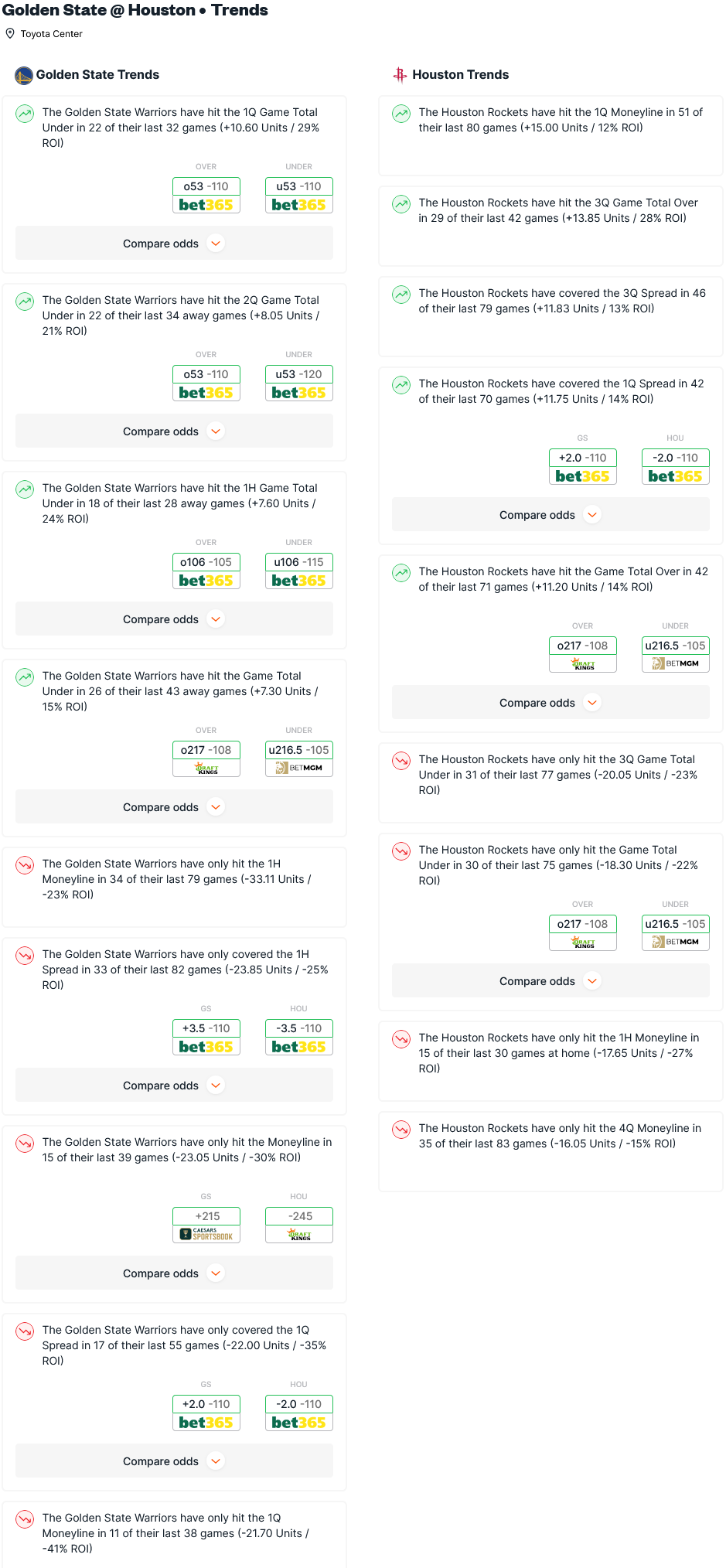Click red downtrend icon for Warriors 1H Moneyline

coord(25,865)
